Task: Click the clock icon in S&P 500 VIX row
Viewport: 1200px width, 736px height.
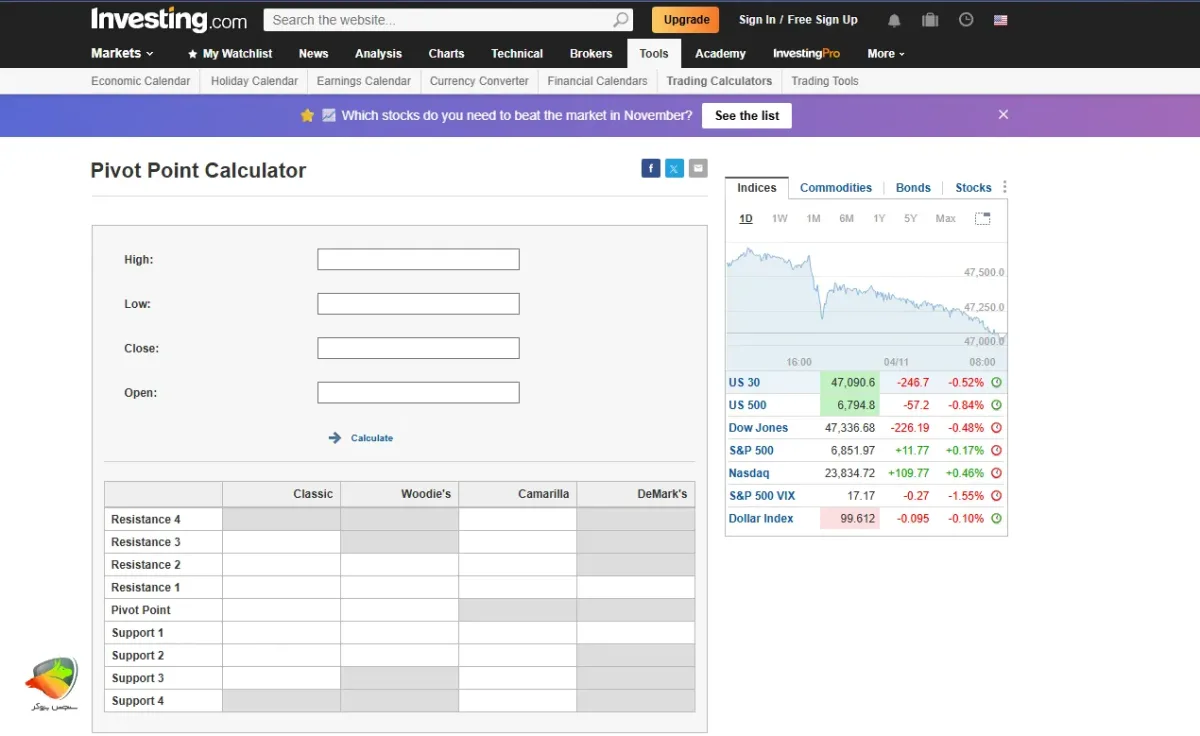Action: point(996,496)
